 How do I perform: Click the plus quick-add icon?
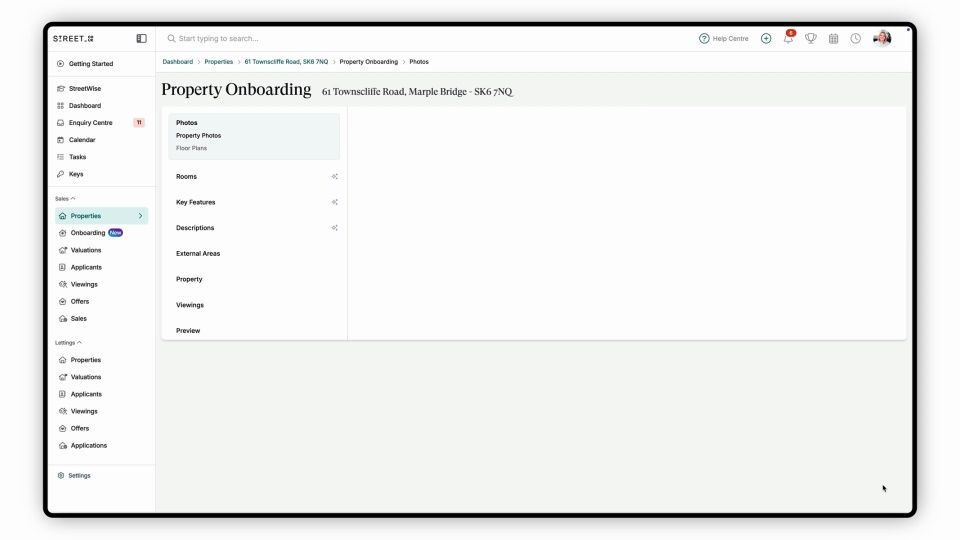click(766, 39)
